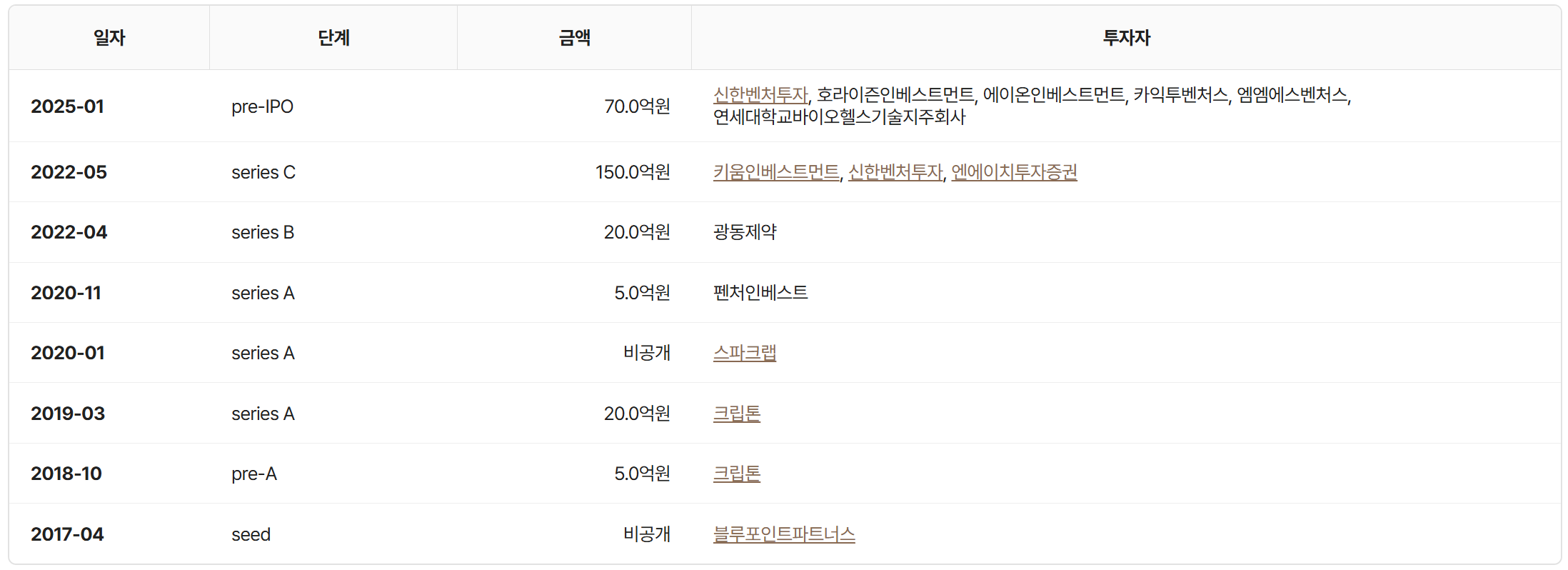
Task: Click the 키움인베스트먼트 investor link
Action: click(x=775, y=172)
